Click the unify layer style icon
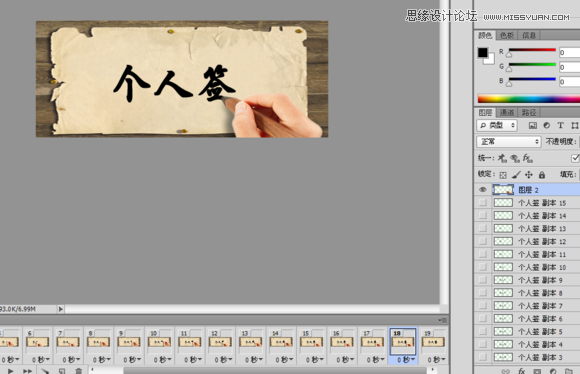This screenshot has height=374, width=580. (x=527, y=158)
